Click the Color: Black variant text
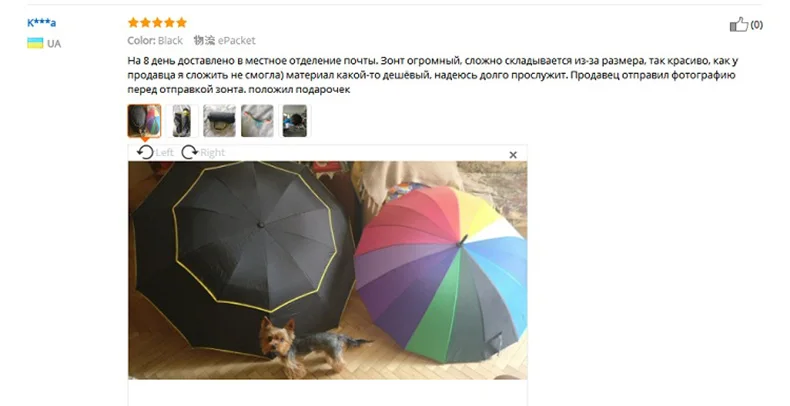 pyautogui.click(x=155, y=40)
